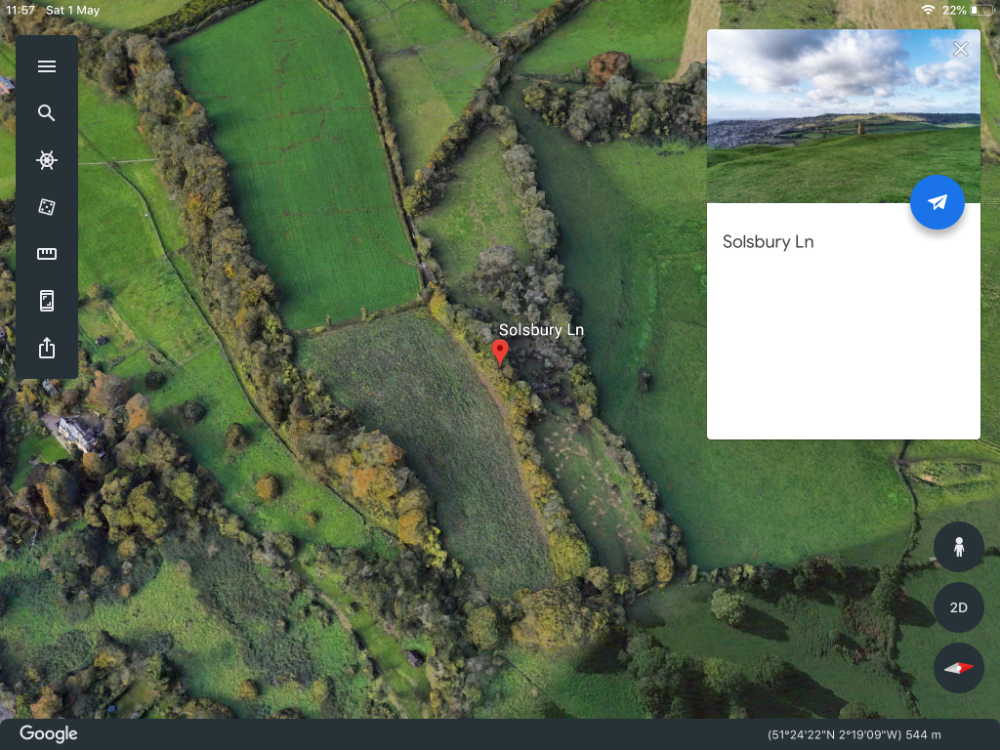Select the red Solsbury Ln map pin

pyautogui.click(x=500, y=352)
